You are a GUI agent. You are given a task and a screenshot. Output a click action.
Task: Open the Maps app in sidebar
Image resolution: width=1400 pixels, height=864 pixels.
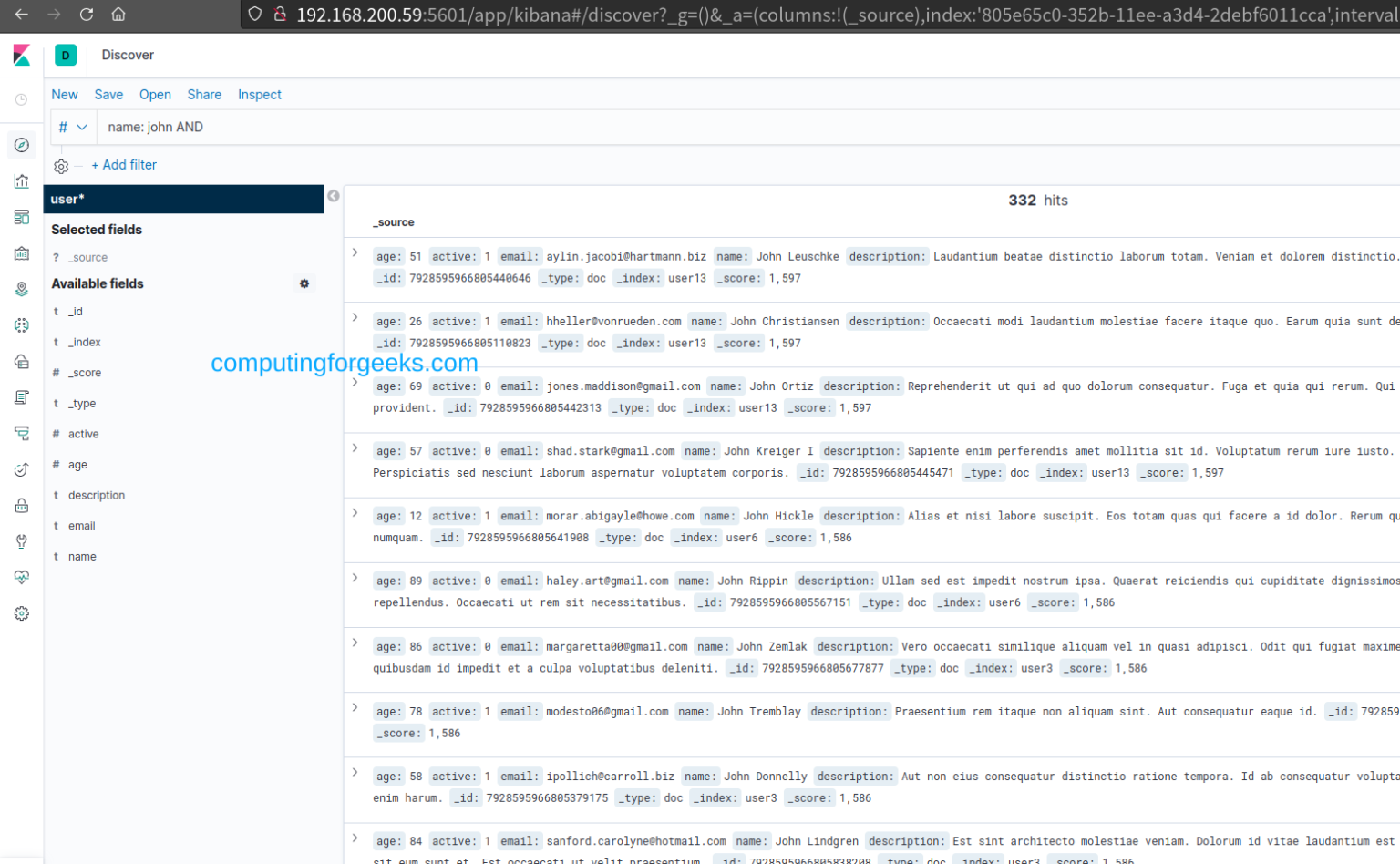point(21,289)
